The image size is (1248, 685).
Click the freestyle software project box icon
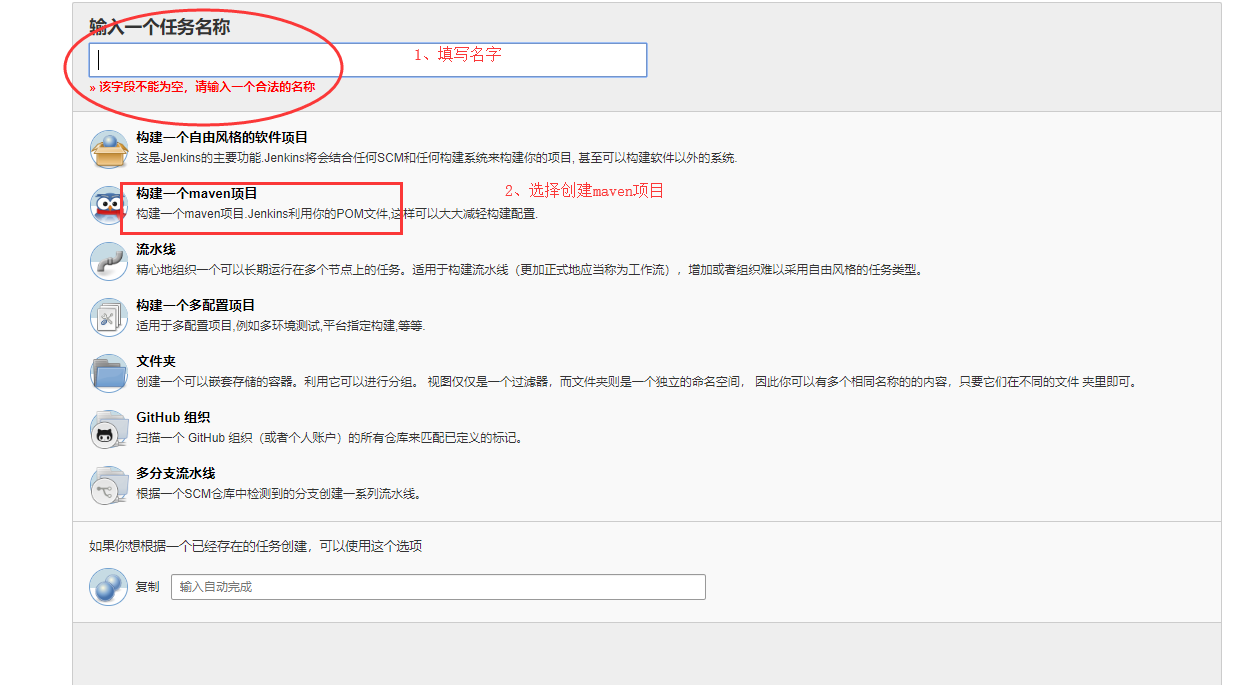tap(109, 149)
